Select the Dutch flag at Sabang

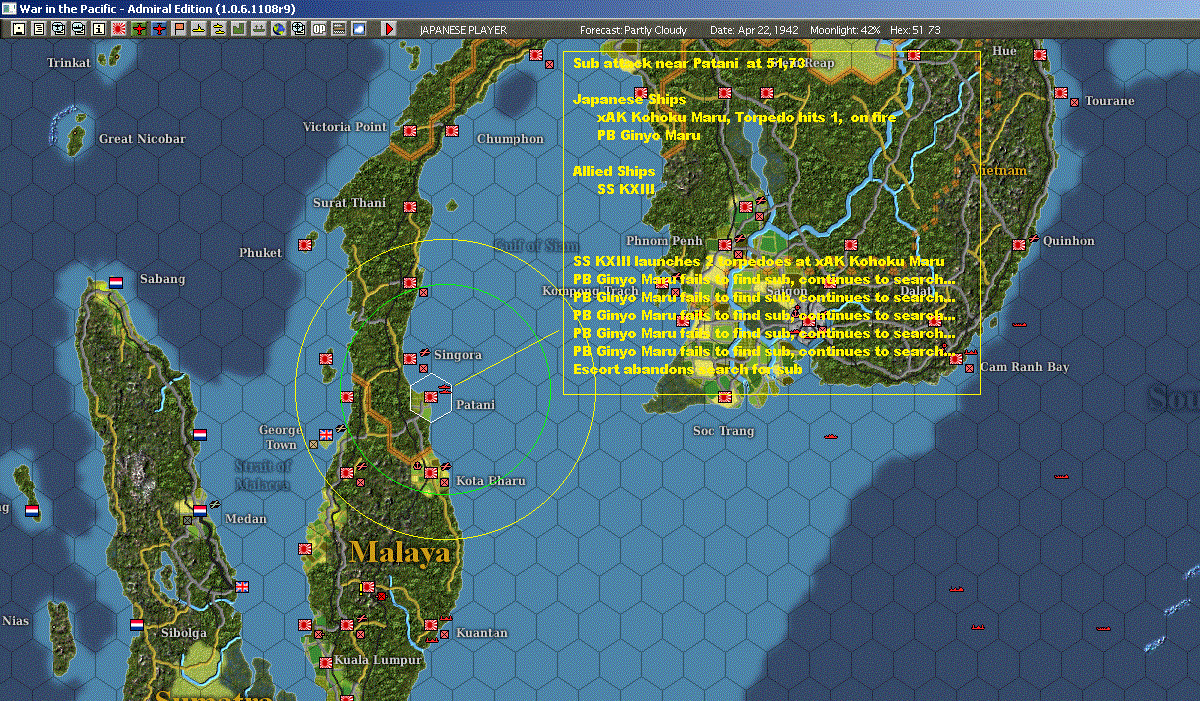pos(116,283)
